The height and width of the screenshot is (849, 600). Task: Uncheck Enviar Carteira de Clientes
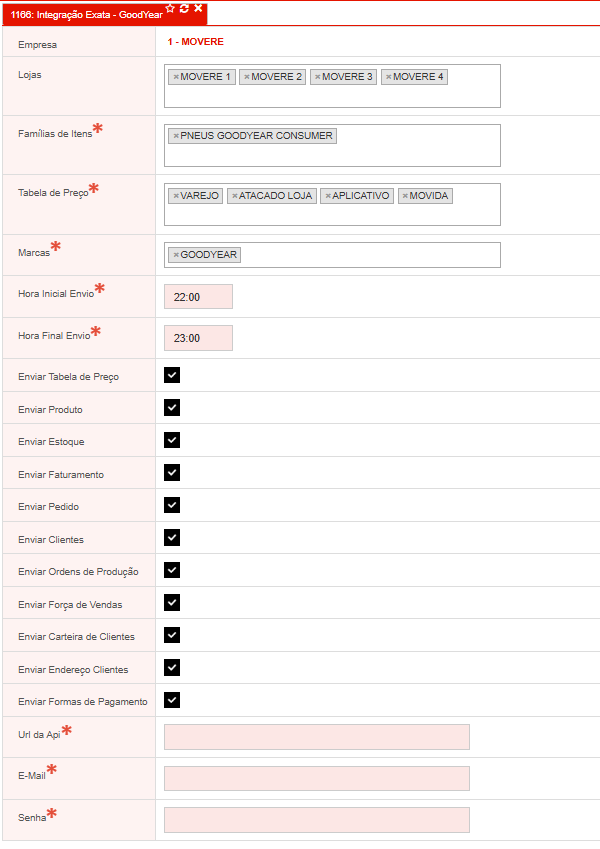[172, 635]
